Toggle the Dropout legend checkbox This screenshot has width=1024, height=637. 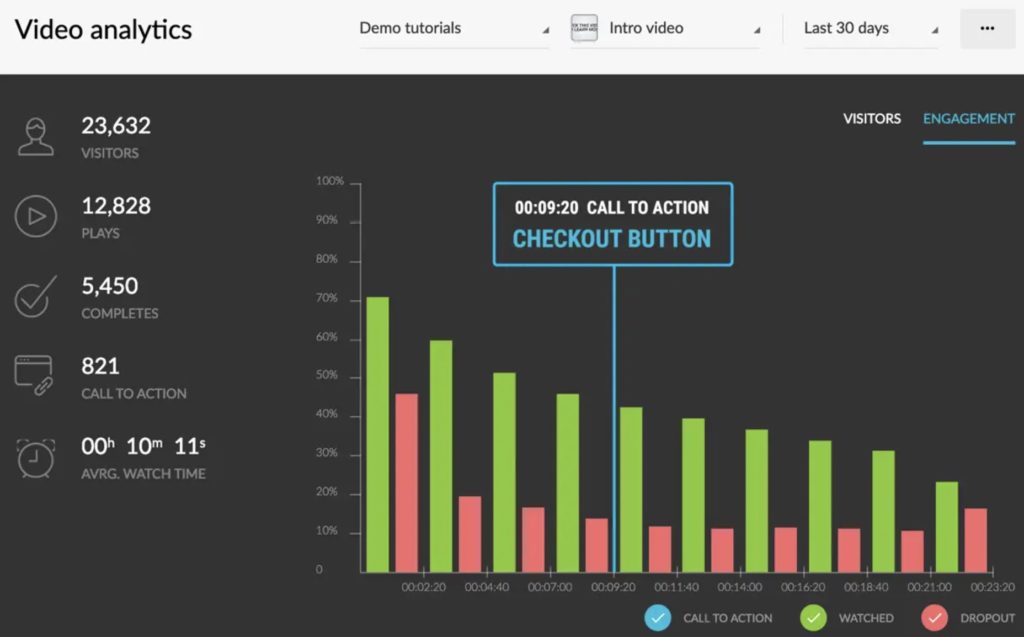935,617
